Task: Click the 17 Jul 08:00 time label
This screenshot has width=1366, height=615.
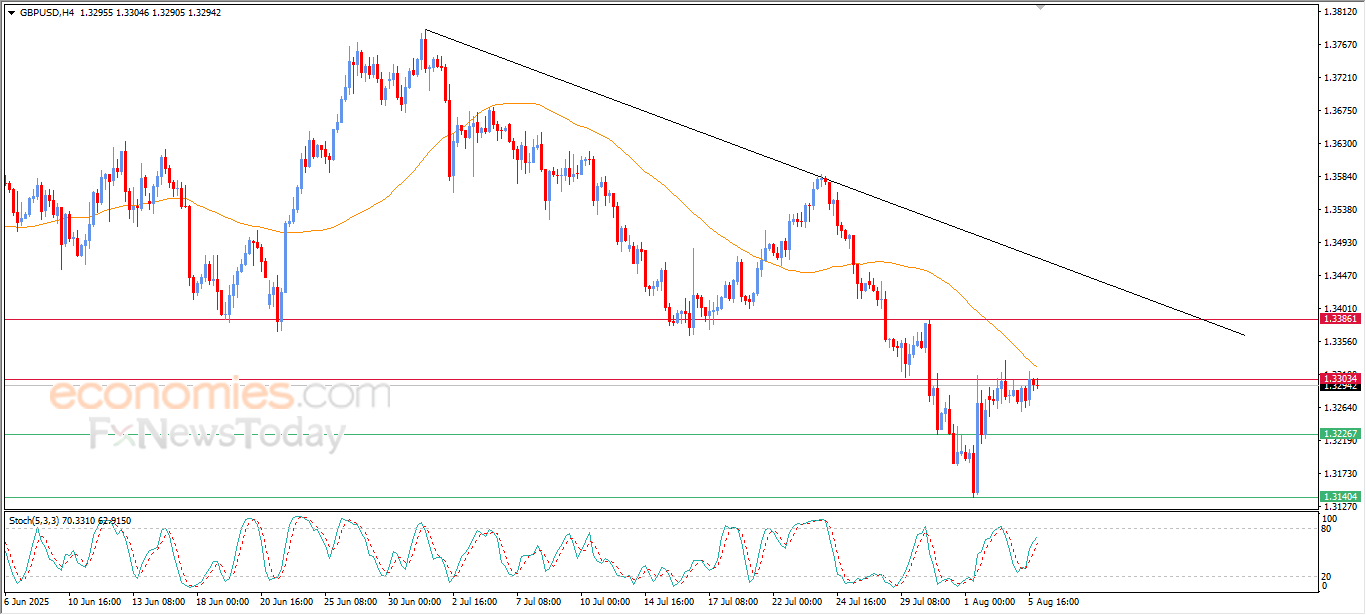Action: coord(734,603)
